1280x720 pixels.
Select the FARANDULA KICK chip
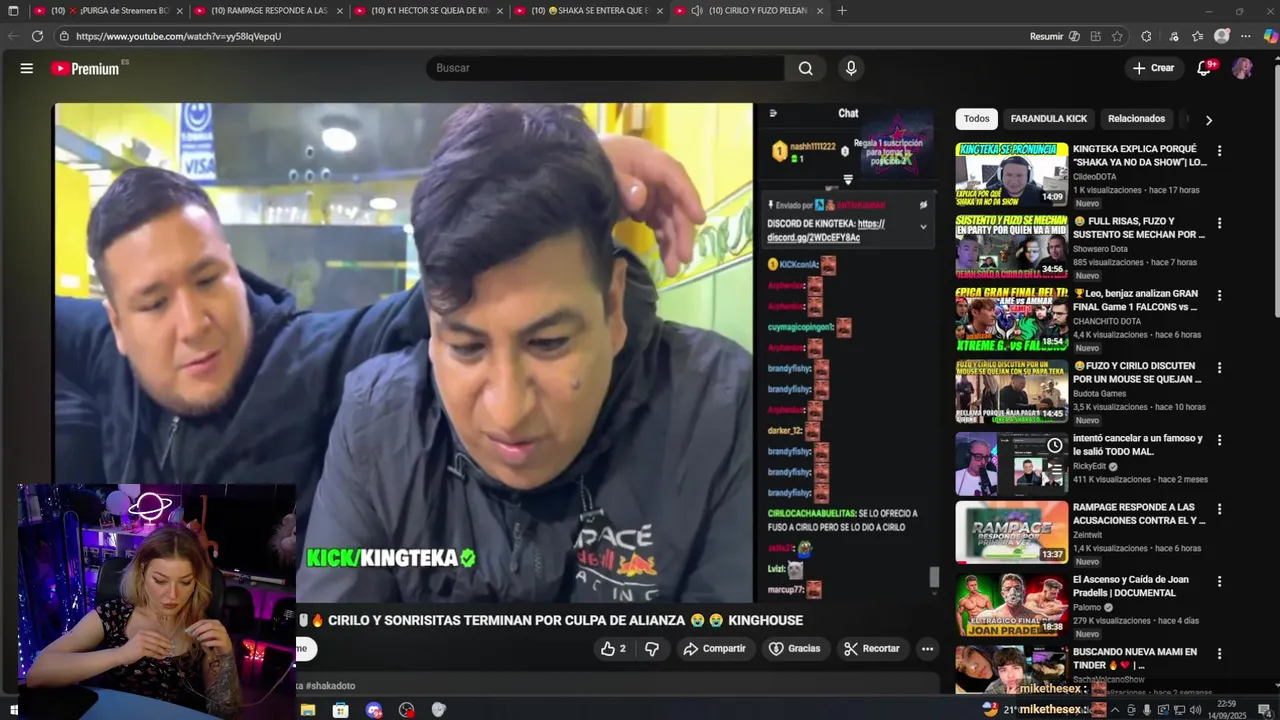coord(1048,119)
